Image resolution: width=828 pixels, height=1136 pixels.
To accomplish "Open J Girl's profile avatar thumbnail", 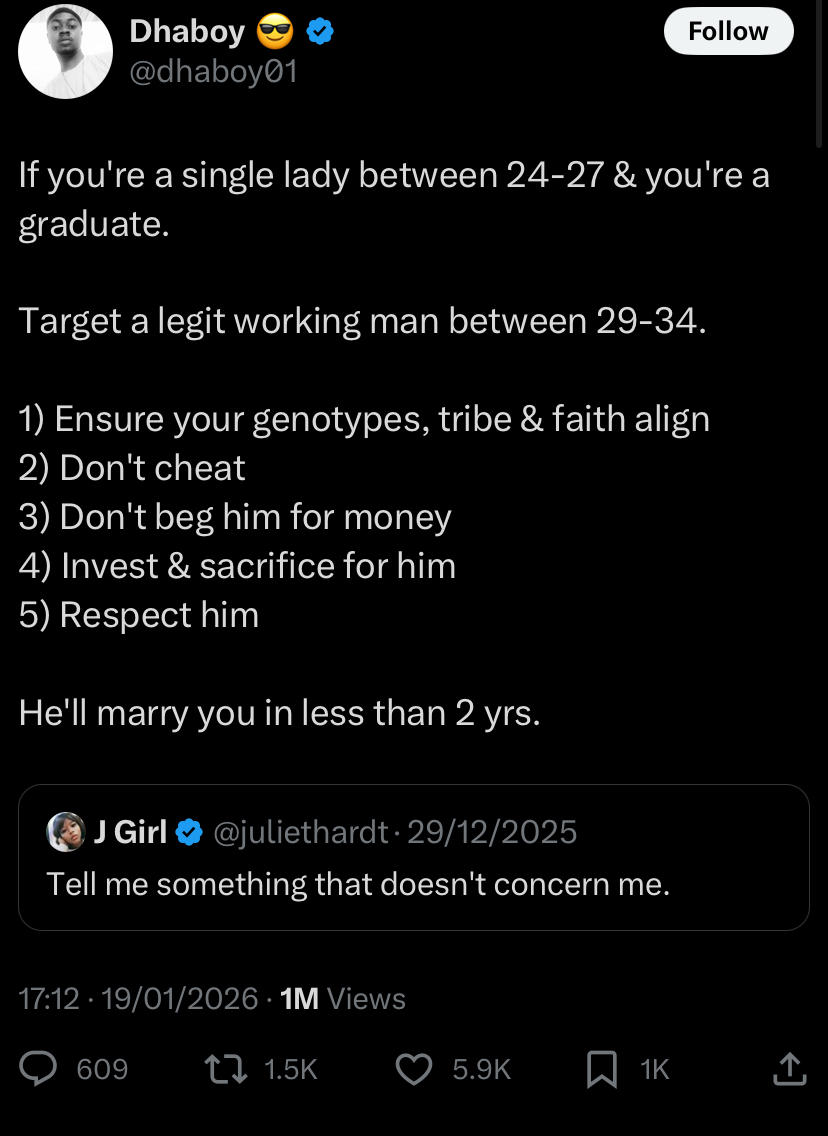I will point(65,831).
